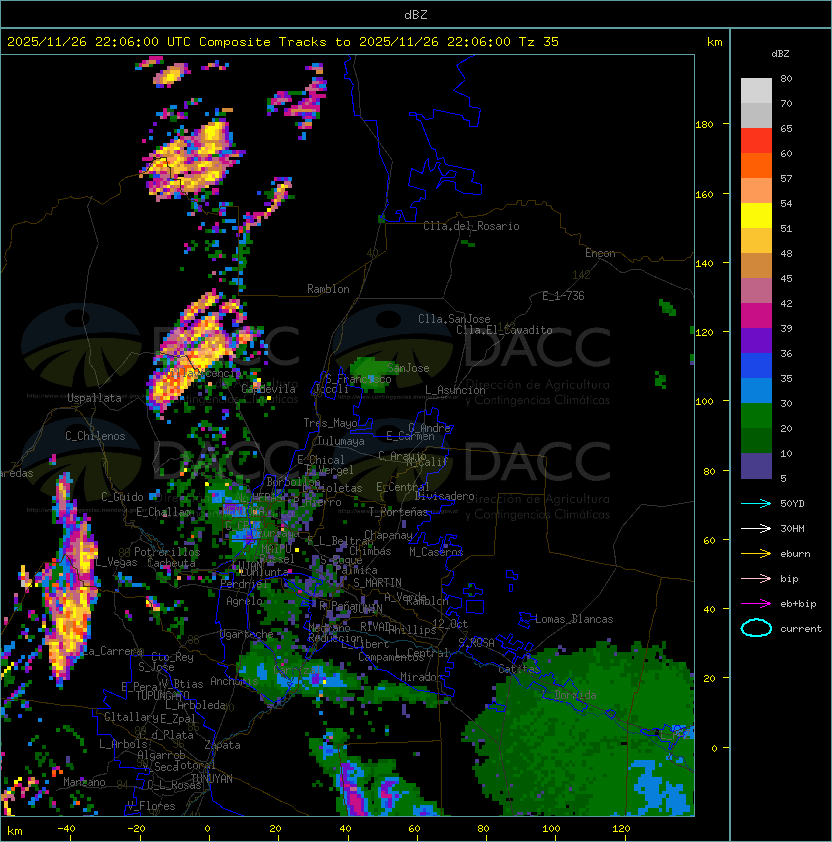Click the C_Guido place label
Viewport: 832px width, 842px height.
pos(122,497)
